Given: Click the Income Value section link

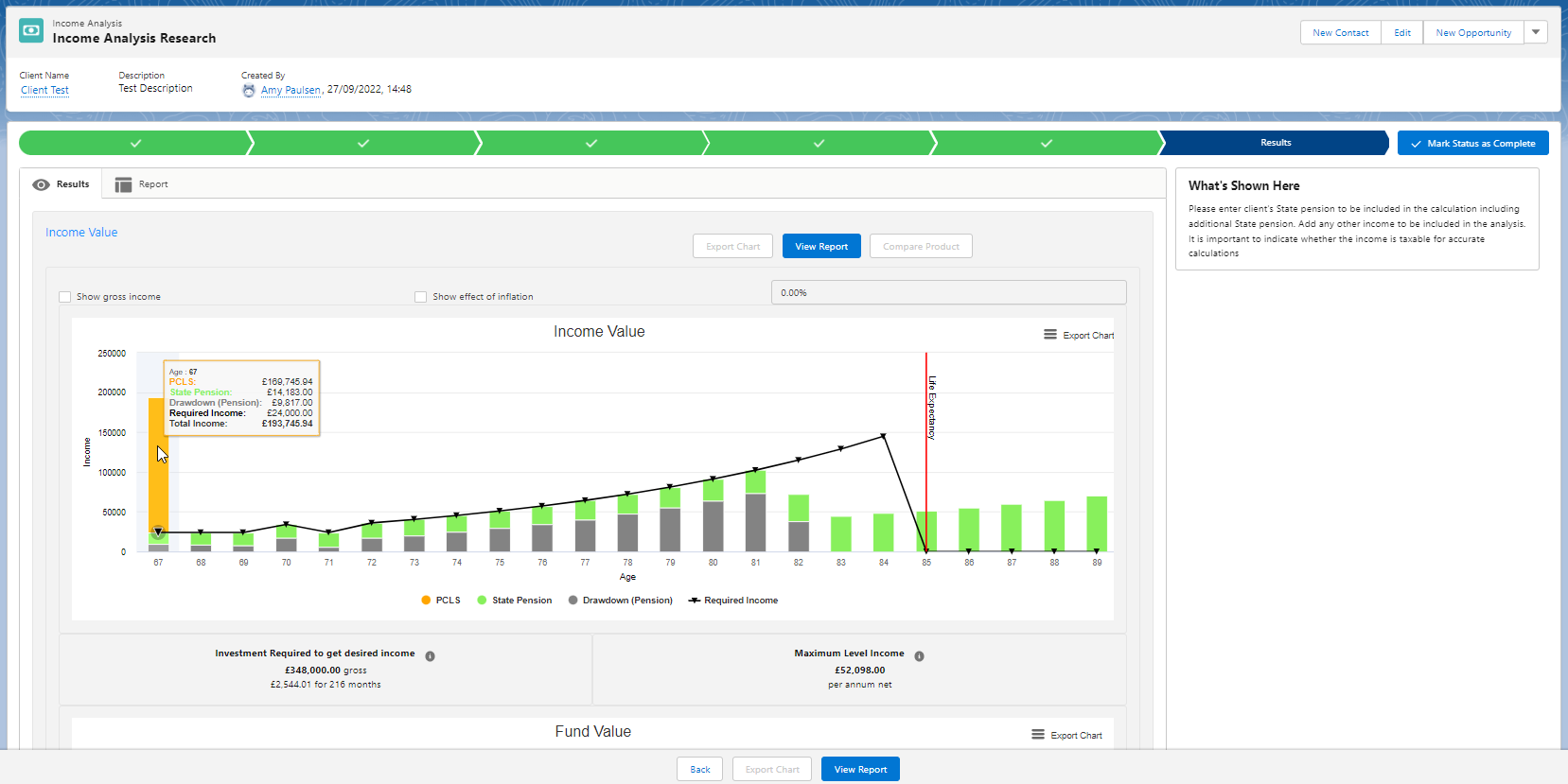Looking at the screenshot, I should 81,233.
